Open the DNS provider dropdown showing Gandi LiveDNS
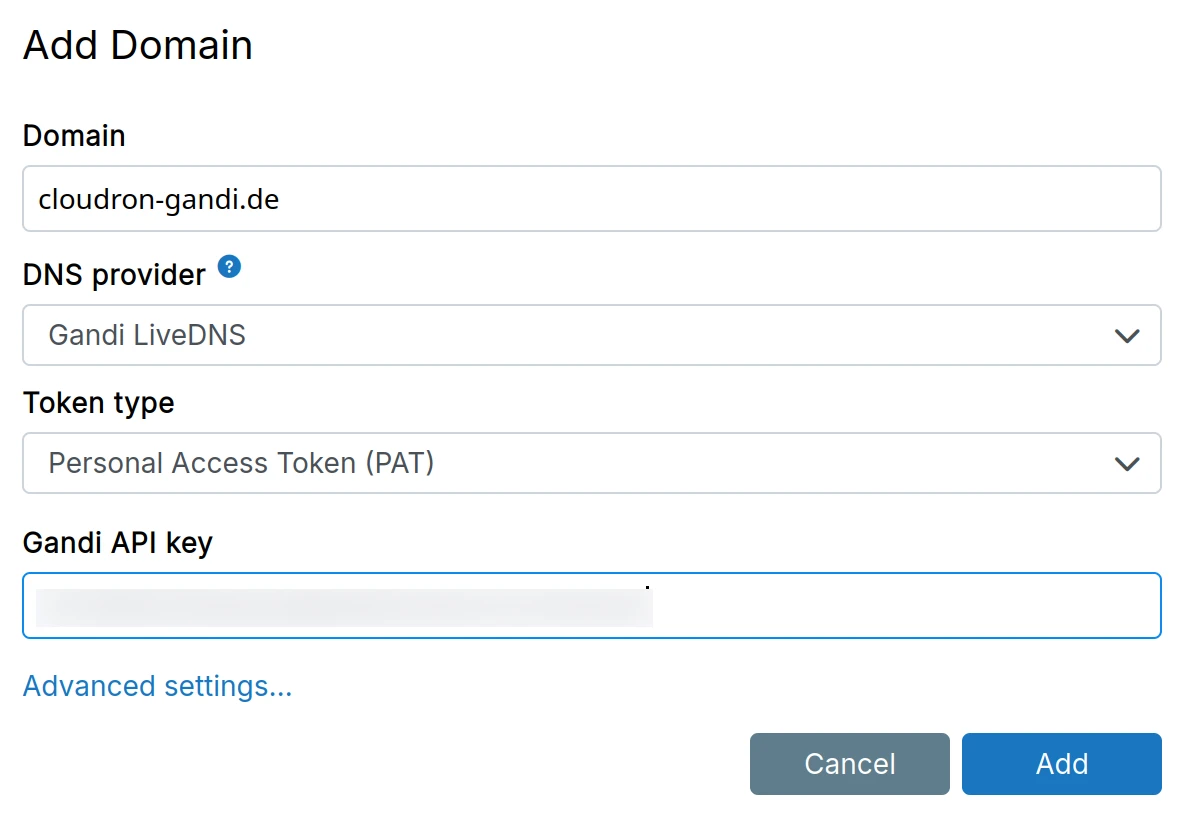Screen dimensions: 1182x816 click(x=591, y=335)
